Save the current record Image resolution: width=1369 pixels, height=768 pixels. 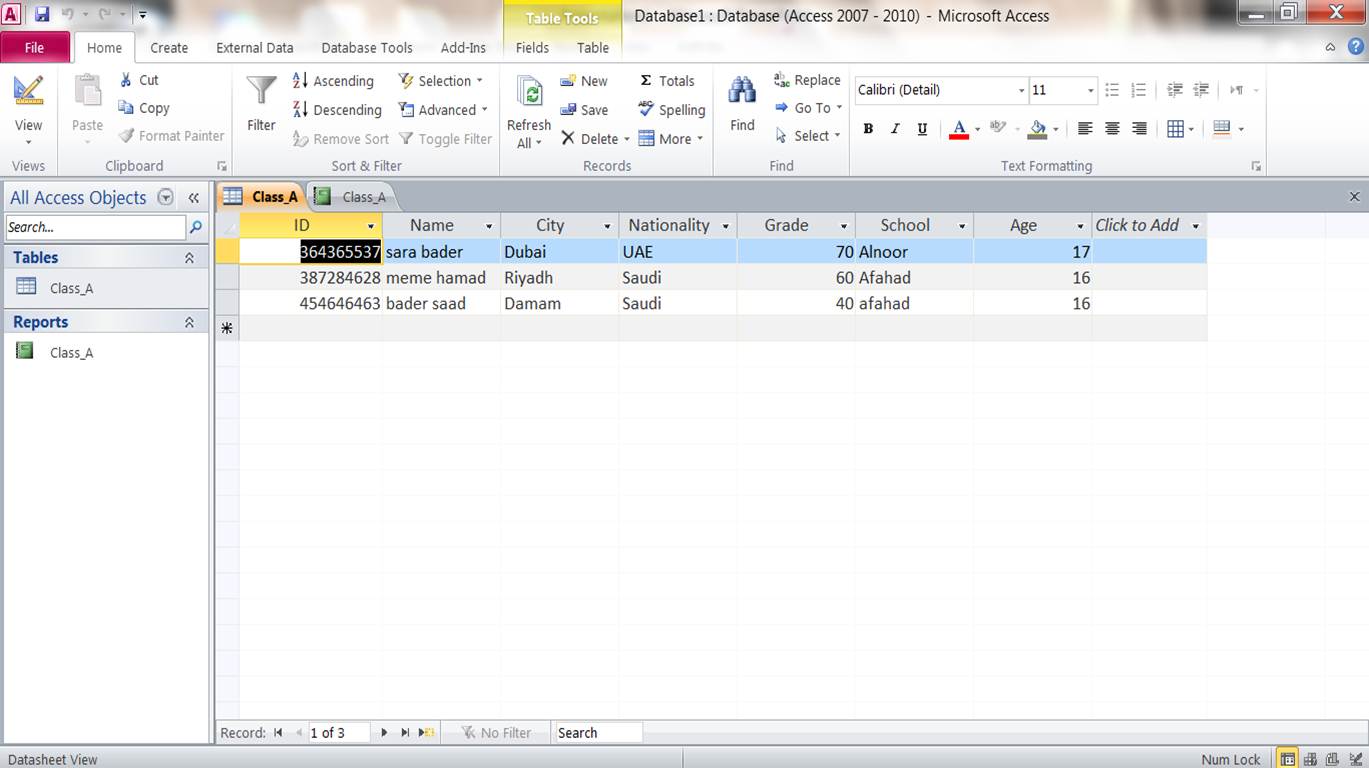tap(584, 110)
